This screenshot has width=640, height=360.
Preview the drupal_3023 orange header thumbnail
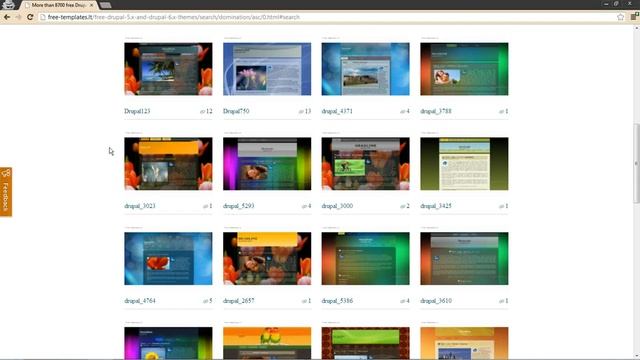pyautogui.click(x=168, y=164)
